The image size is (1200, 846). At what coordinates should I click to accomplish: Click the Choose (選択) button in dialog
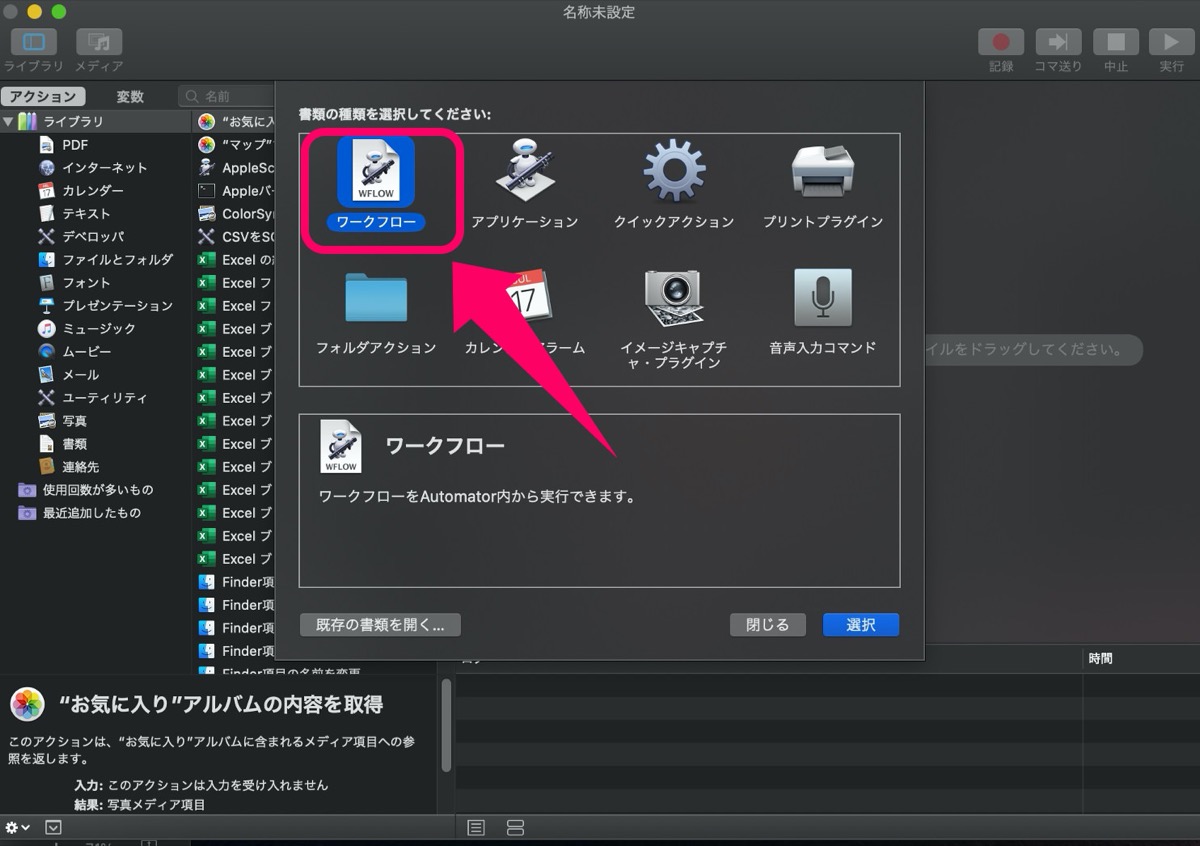[x=861, y=625]
